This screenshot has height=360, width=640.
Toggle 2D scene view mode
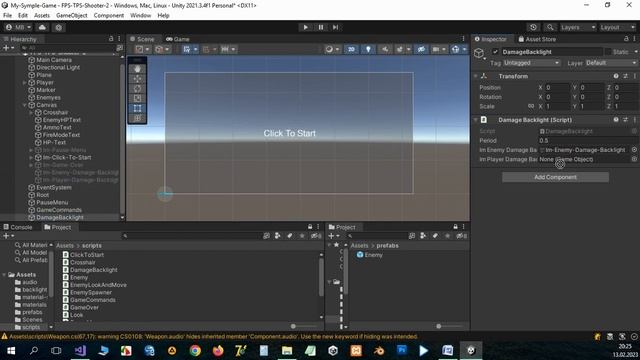pos(351,49)
